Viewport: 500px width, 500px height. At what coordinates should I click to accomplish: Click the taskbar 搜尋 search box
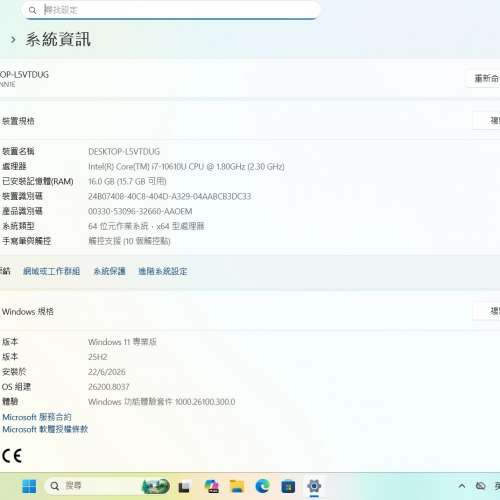[92, 486]
